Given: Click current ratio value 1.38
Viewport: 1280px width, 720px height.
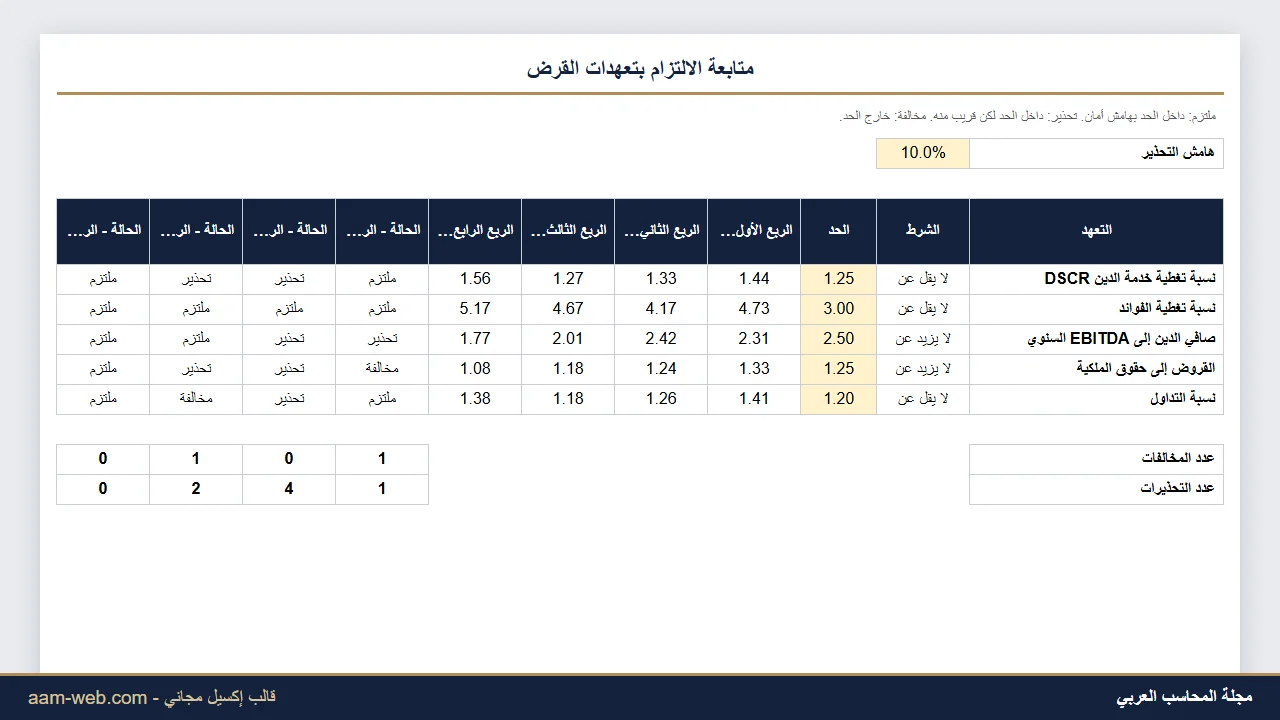Looking at the screenshot, I should tap(475, 399).
